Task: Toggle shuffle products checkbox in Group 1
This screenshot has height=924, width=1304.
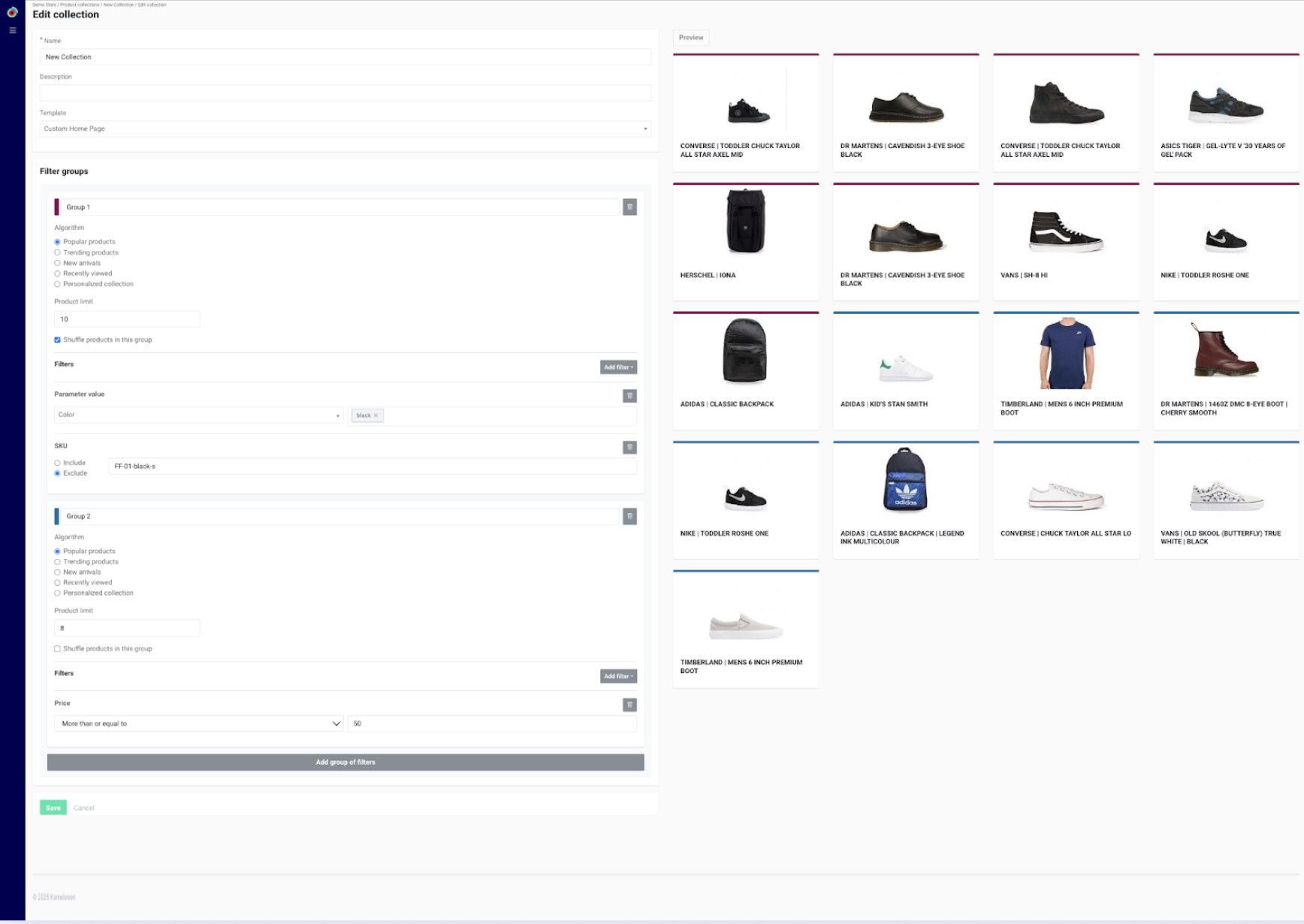Action: click(57, 340)
